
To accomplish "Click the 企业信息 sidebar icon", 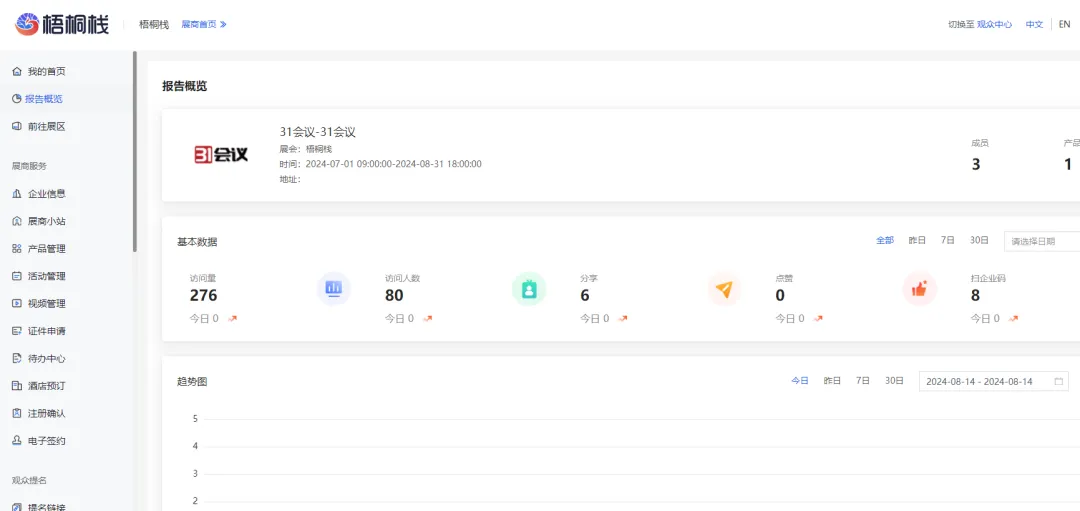I will coord(16,194).
